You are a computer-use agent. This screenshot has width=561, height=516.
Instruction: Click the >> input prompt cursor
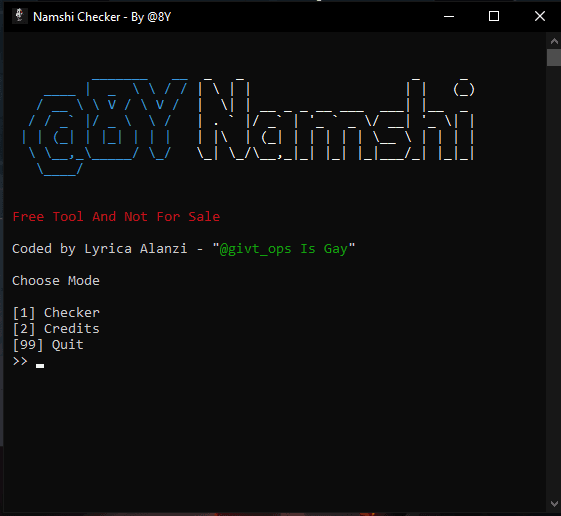(40, 365)
